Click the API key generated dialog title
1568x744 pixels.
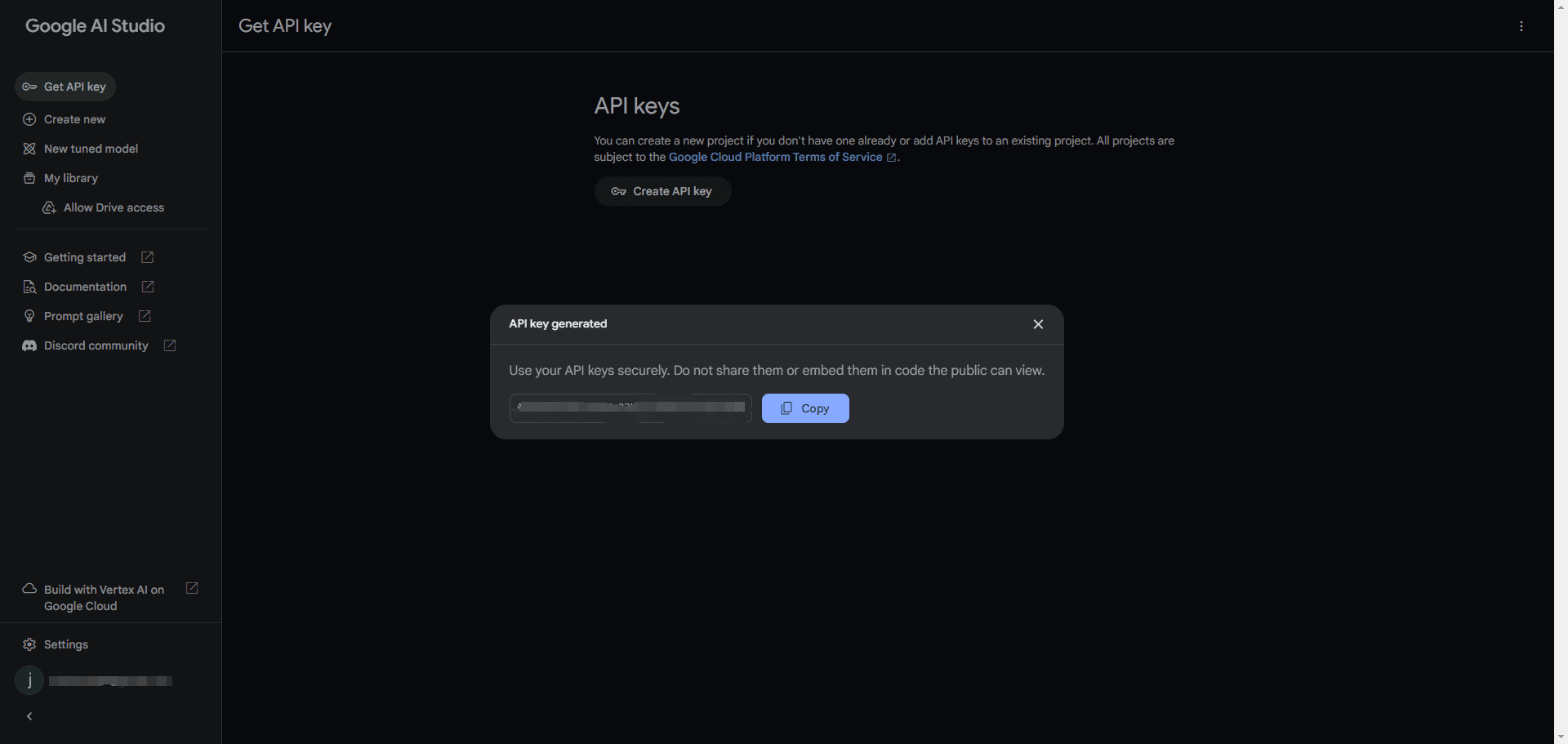(558, 323)
